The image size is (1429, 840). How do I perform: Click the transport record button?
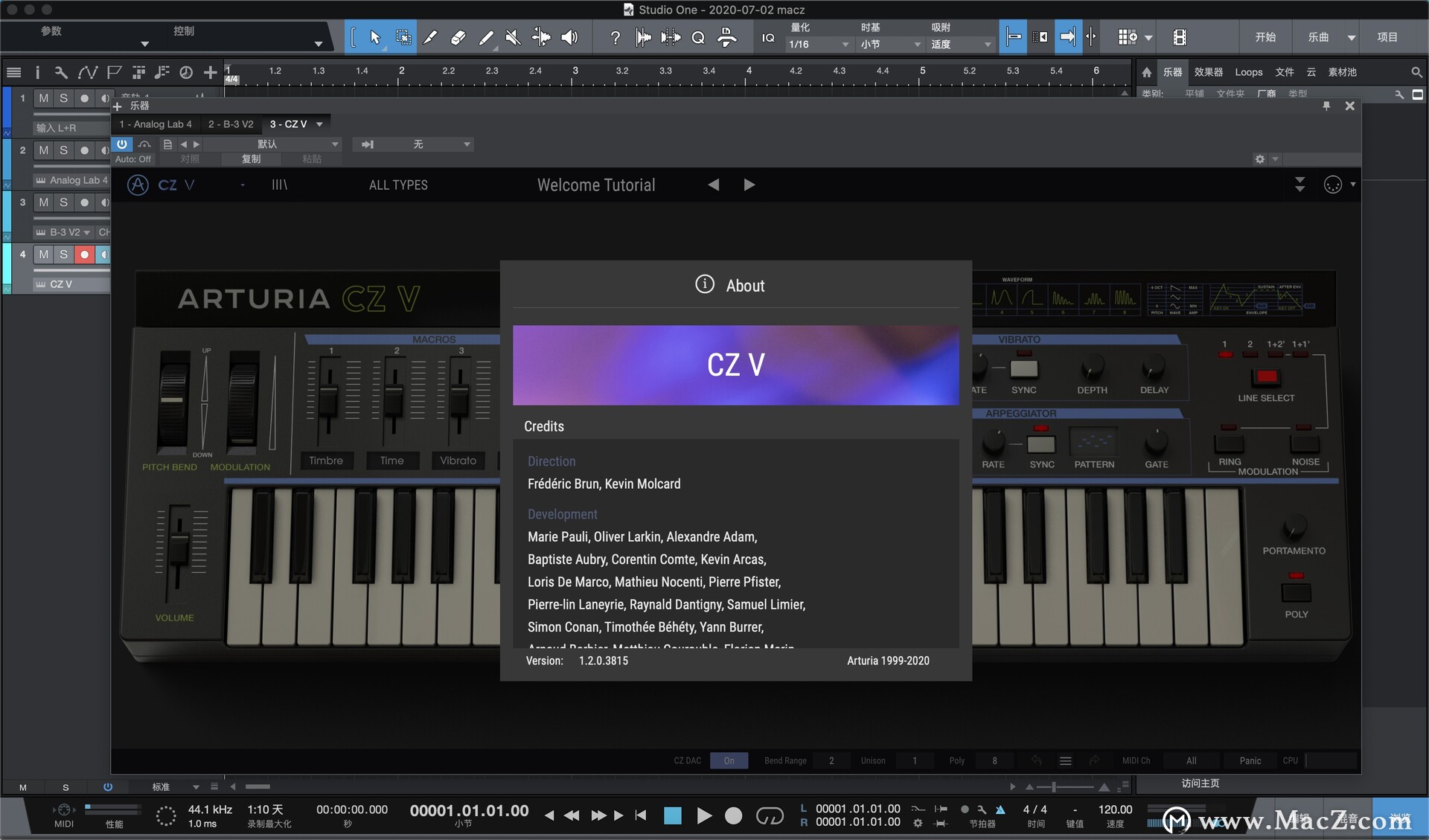coord(733,816)
